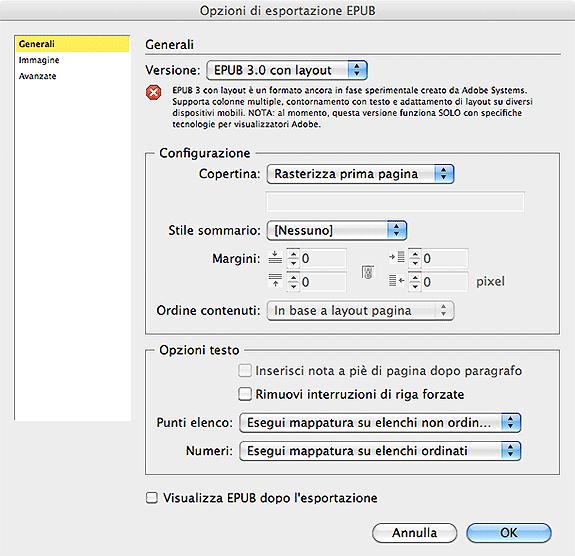
Task: Open the Punti elenco mapping dropdown
Action: [x=380, y=423]
